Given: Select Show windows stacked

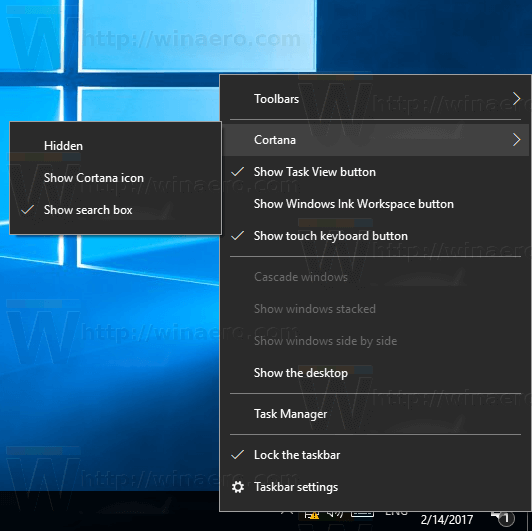Looking at the screenshot, I should [x=375, y=309].
